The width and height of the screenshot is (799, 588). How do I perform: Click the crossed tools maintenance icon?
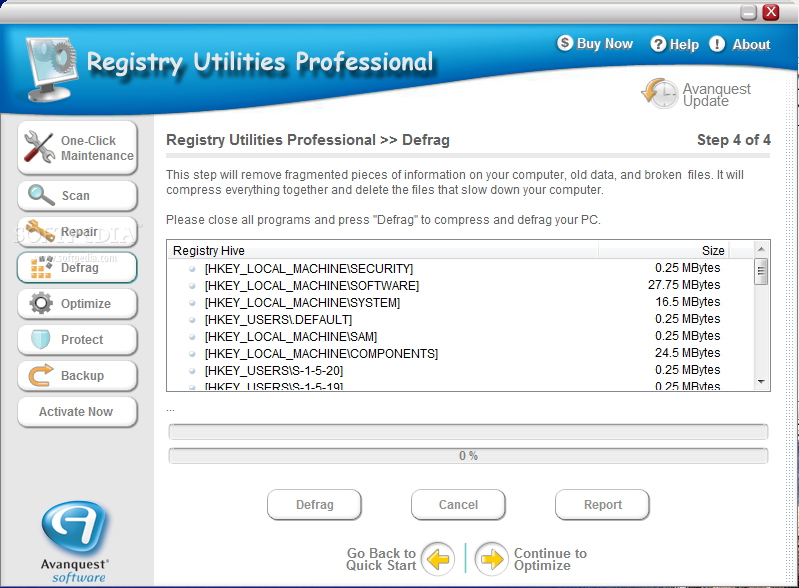39,147
